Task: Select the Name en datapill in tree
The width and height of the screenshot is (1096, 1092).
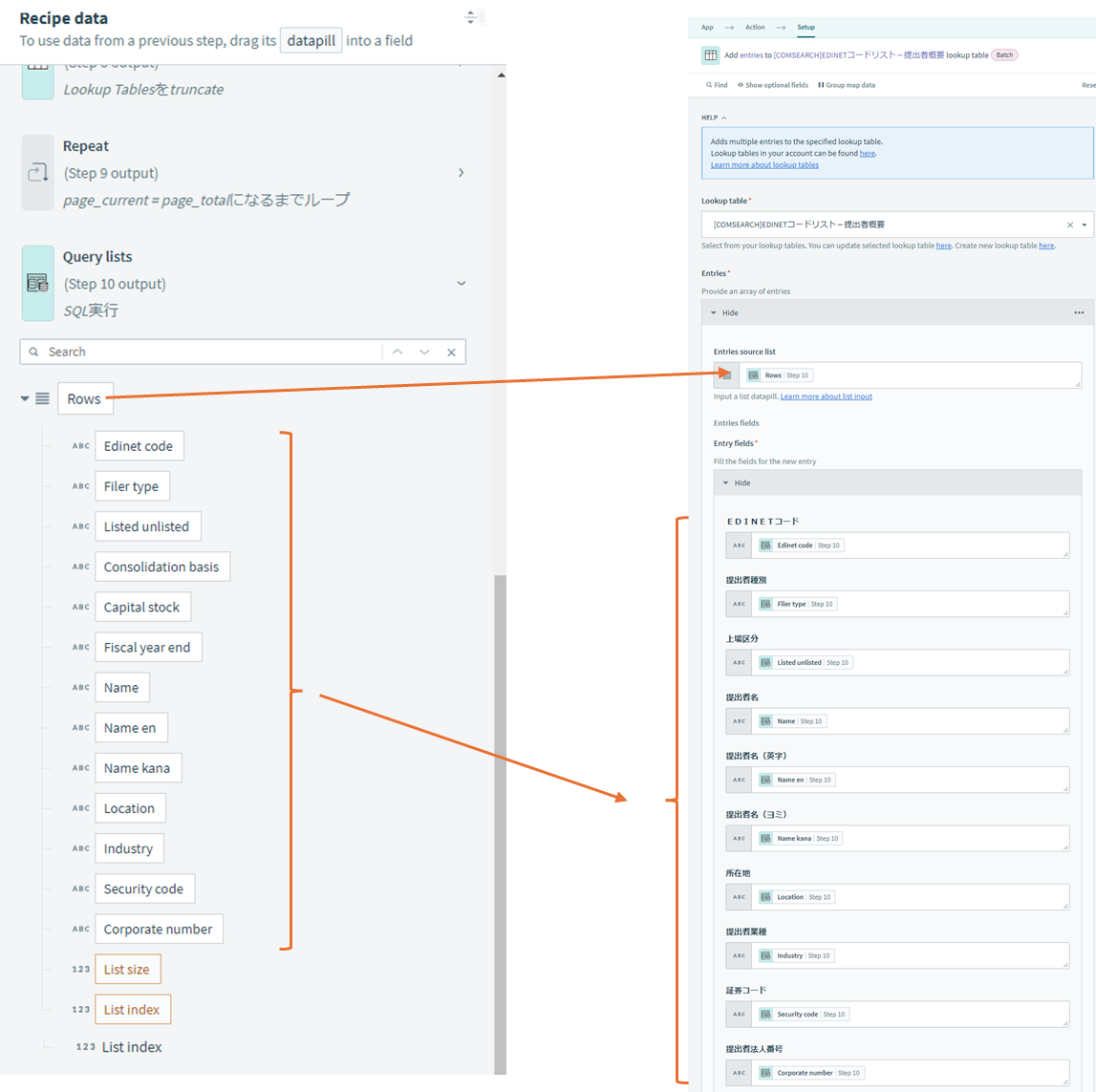Action: [x=132, y=728]
